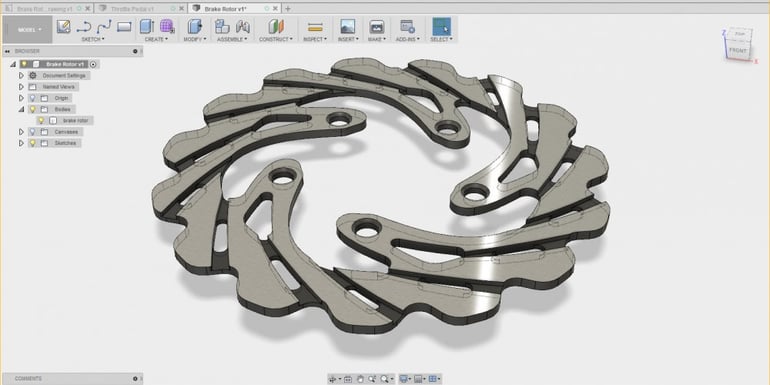
Task: Select the Rectangle sketch tool
Action: click(x=124, y=27)
